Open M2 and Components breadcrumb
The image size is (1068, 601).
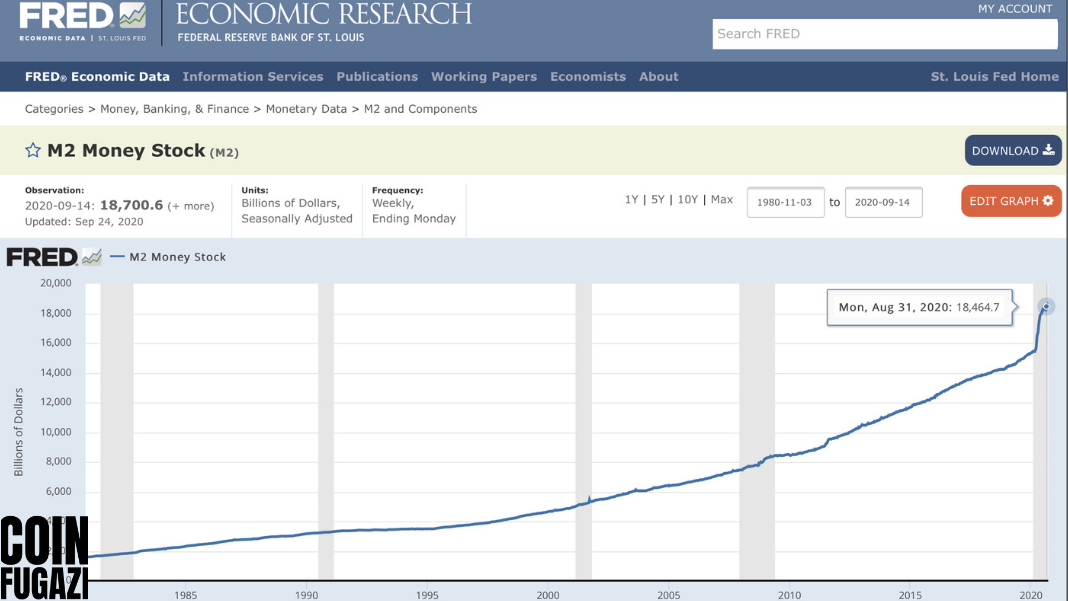[420, 109]
